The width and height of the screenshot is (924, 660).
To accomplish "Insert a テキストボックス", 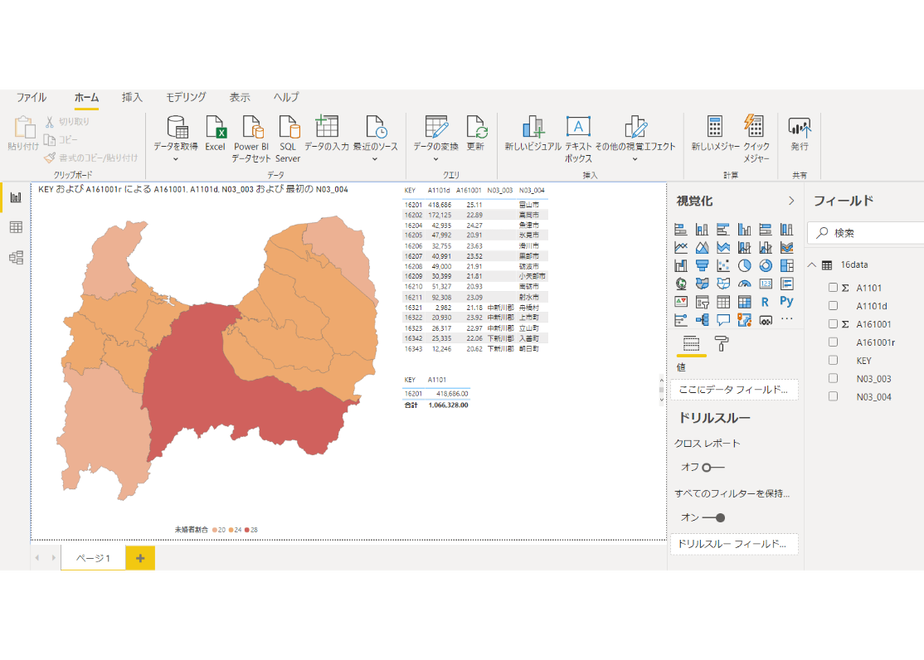I will click(x=578, y=139).
